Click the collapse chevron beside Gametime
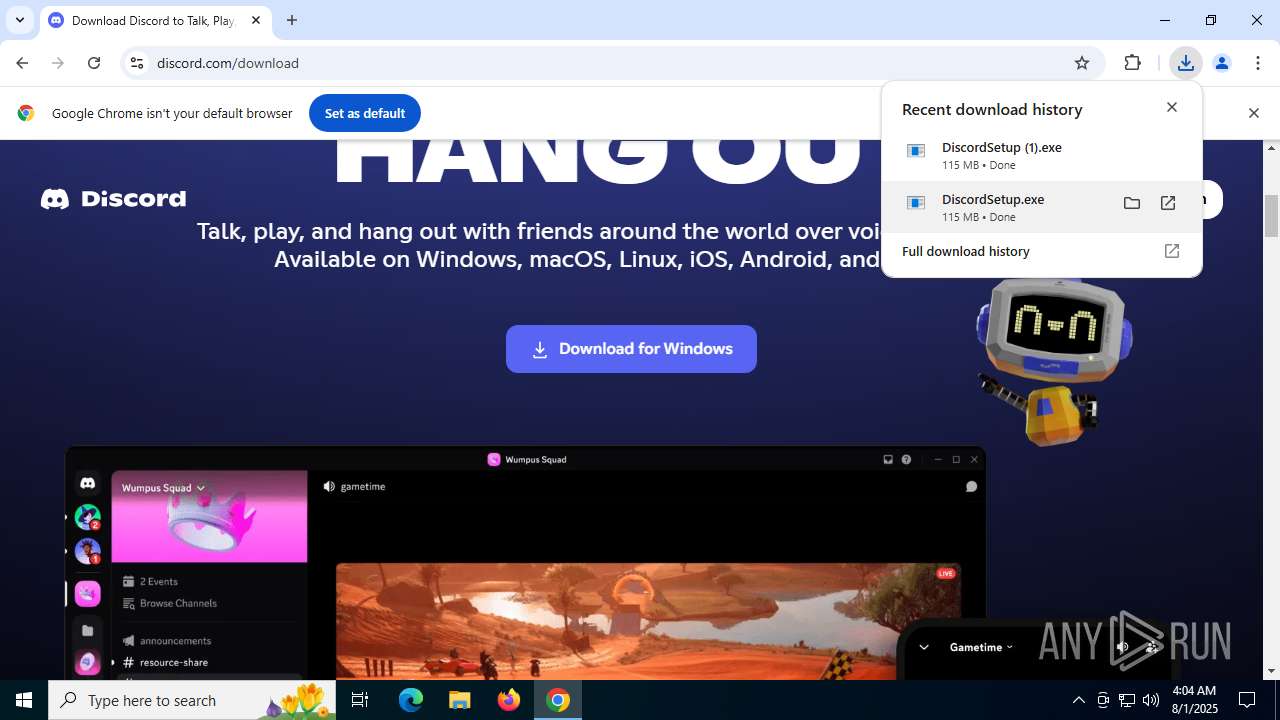Screen dimensions: 1280x720 pos(924,647)
